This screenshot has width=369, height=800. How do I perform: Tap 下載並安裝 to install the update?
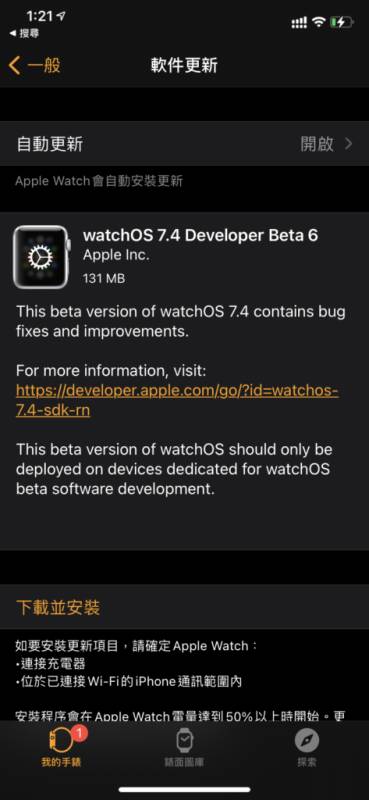point(58,608)
